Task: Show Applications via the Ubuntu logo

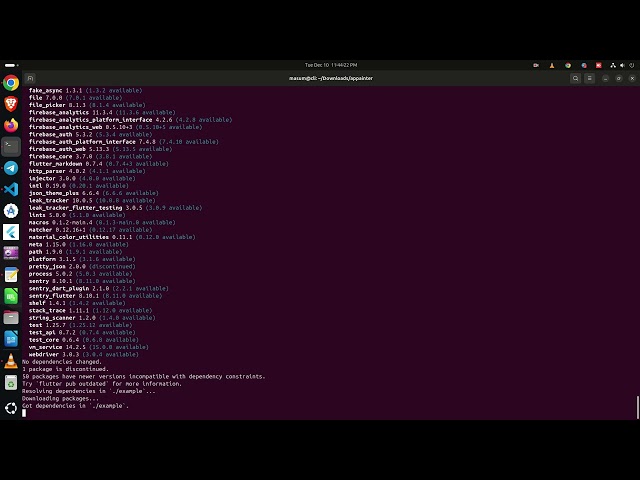Action: [11, 408]
